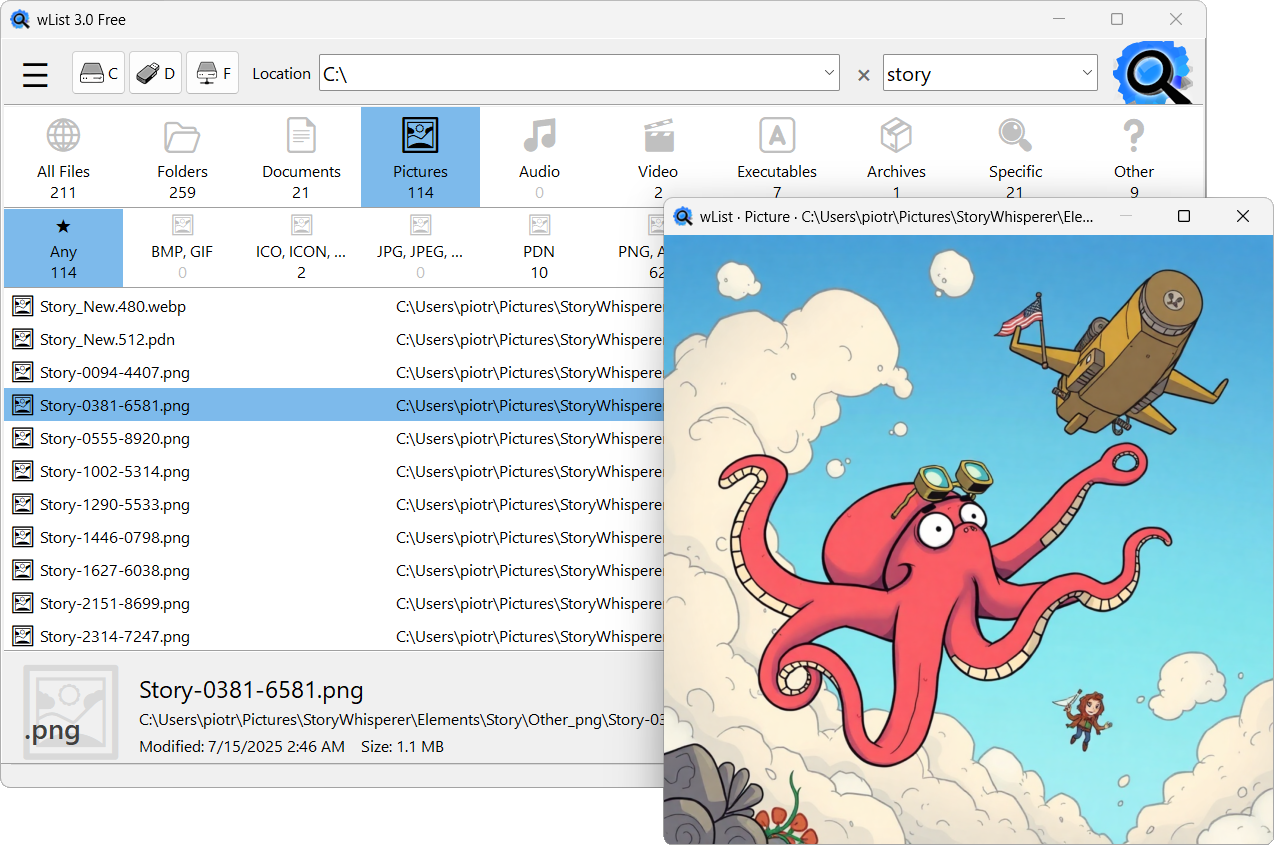The image size is (1274, 845).
Task: Open the Location path dropdown
Action: click(828, 73)
